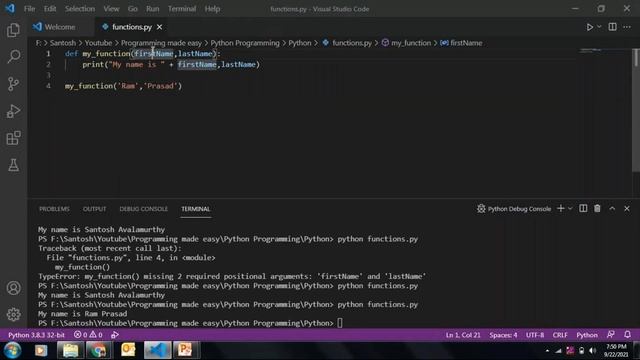The width and height of the screenshot is (640, 360).
Task: Switch to the Problems panel tab
Action: 54,209
